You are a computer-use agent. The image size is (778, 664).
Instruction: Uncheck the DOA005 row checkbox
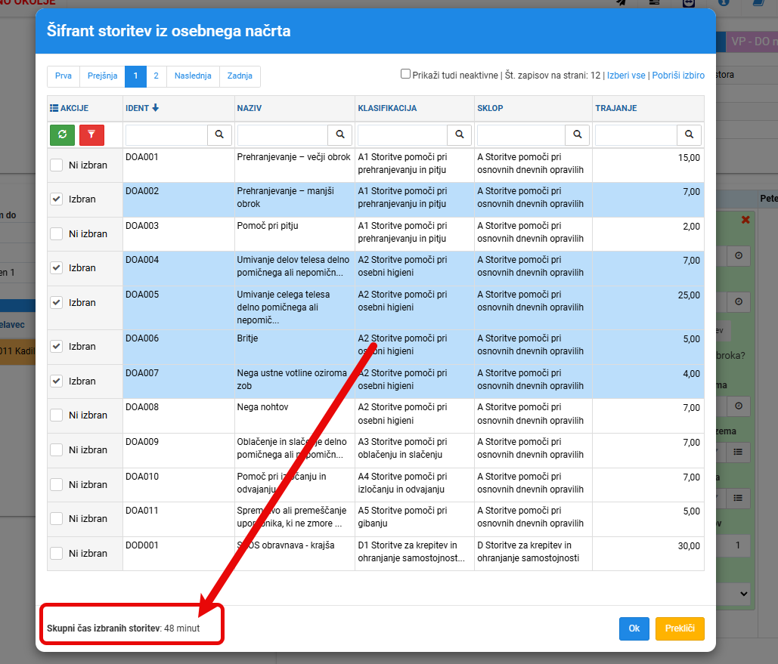(57, 303)
